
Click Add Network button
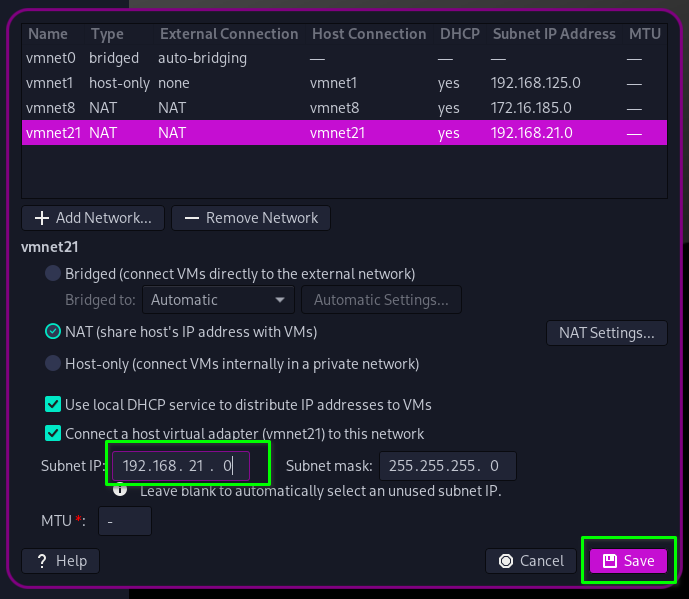click(x=94, y=218)
